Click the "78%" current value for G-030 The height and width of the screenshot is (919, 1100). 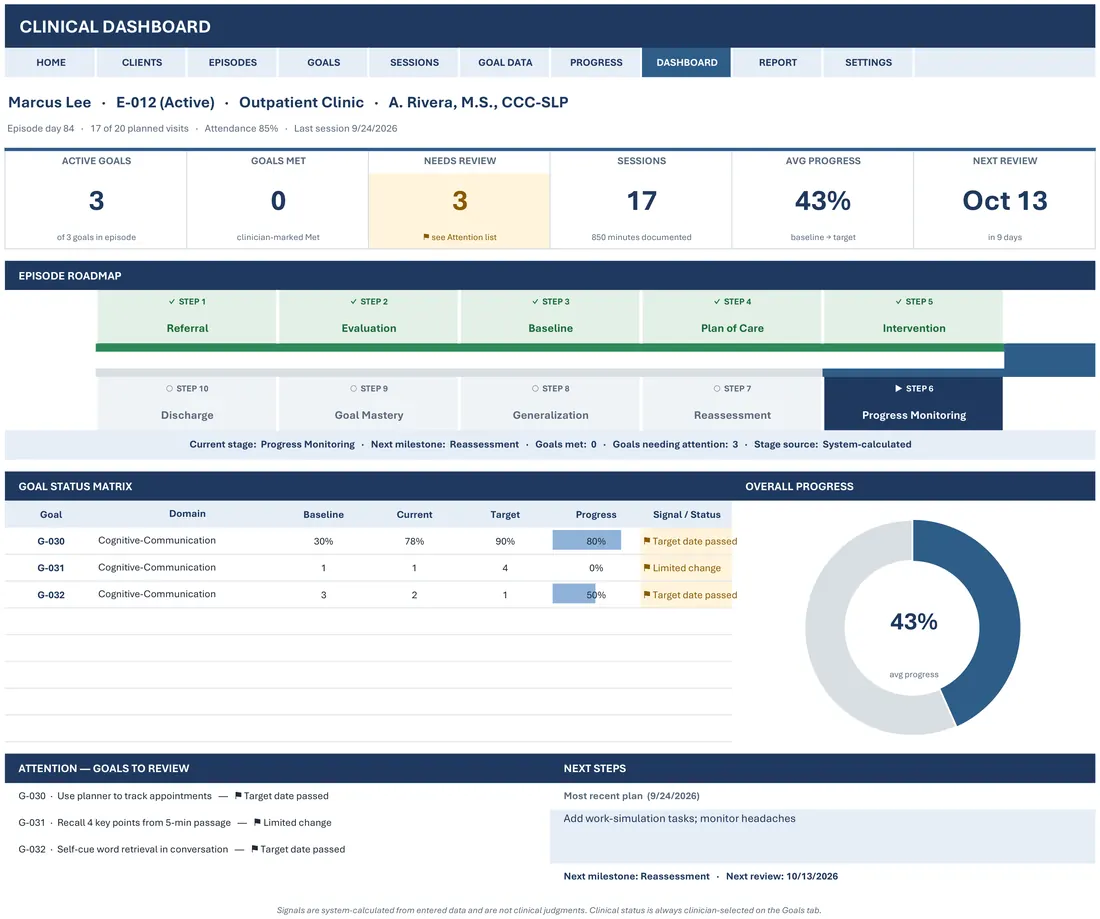(x=414, y=541)
